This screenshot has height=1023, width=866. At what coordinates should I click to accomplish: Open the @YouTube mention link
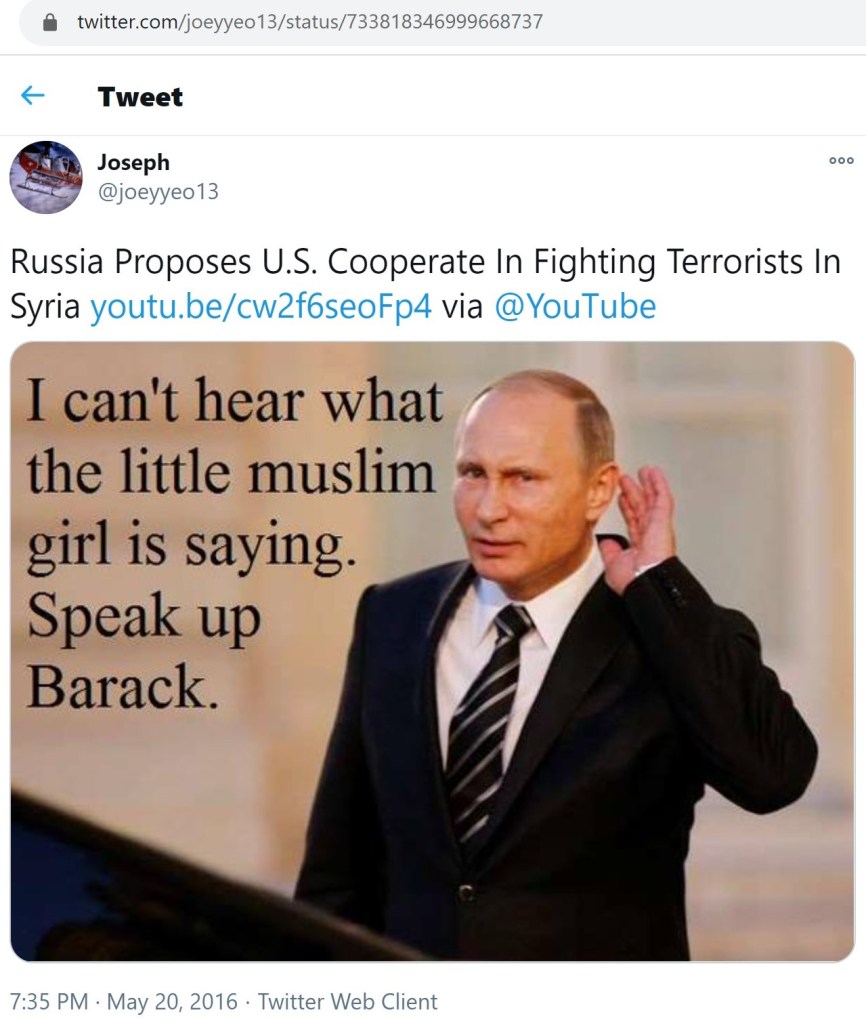pyautogui.click(x=575, y=306)
